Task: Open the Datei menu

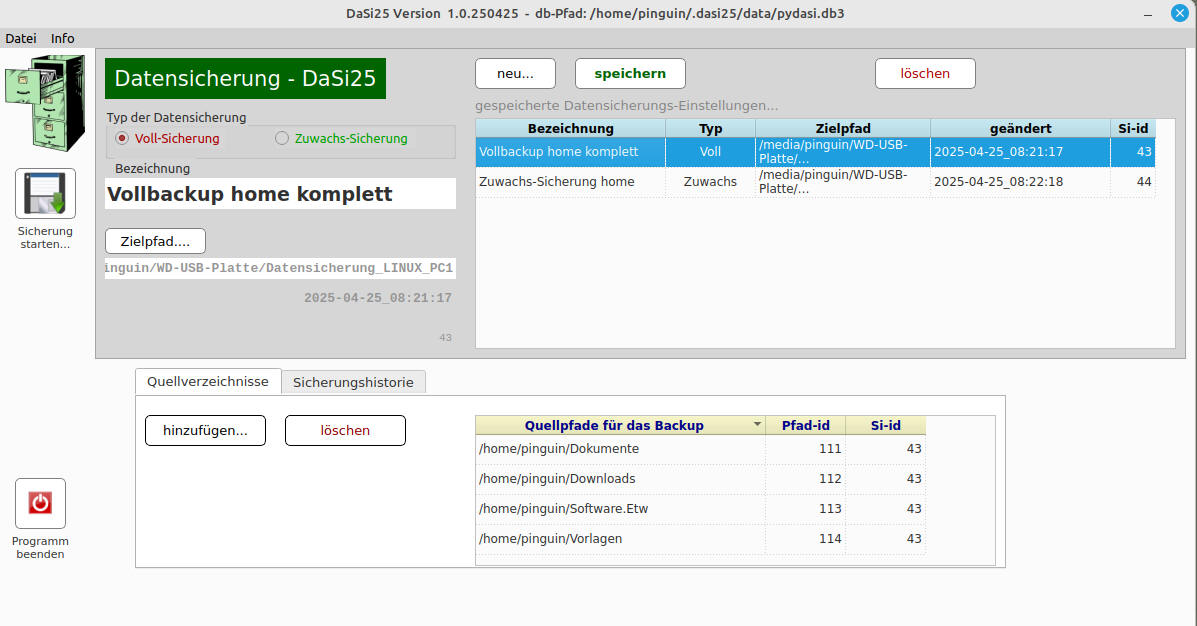Action: (20, 38)
